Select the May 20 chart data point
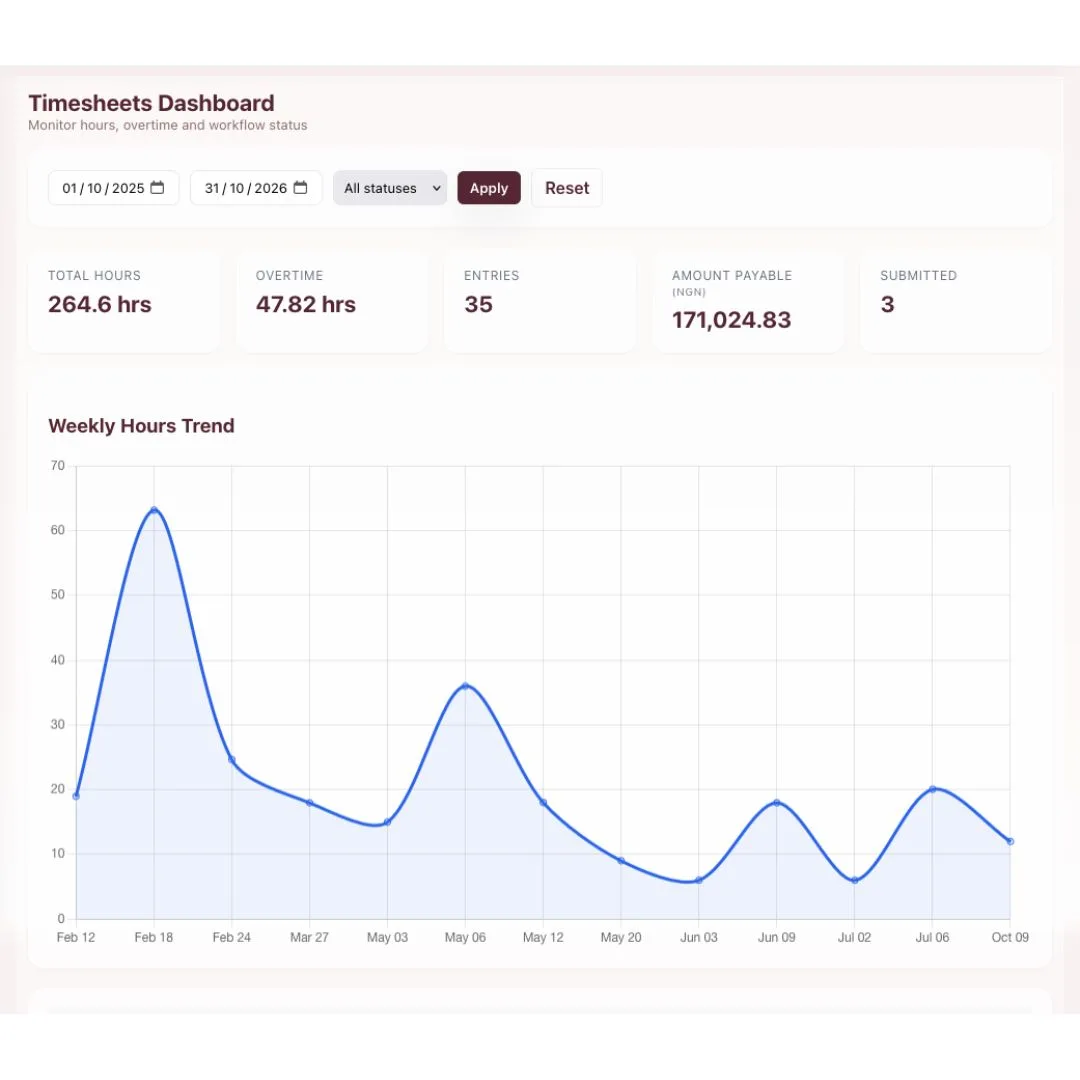 621,861
